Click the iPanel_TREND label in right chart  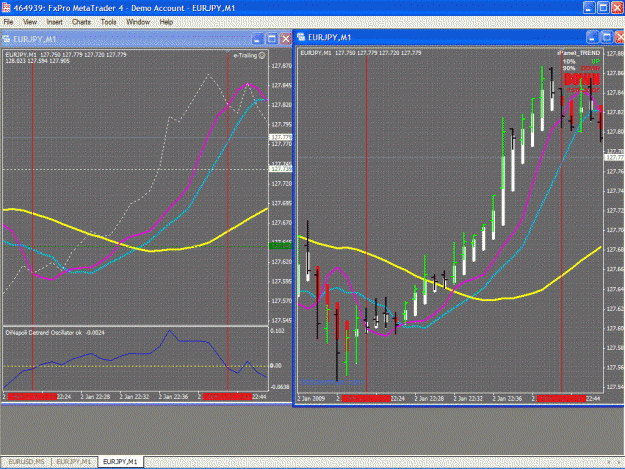coord(578,53)
